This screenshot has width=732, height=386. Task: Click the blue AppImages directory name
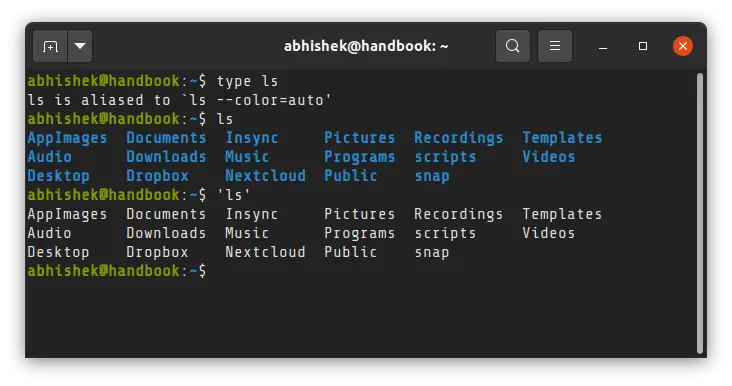pos(67,138)
